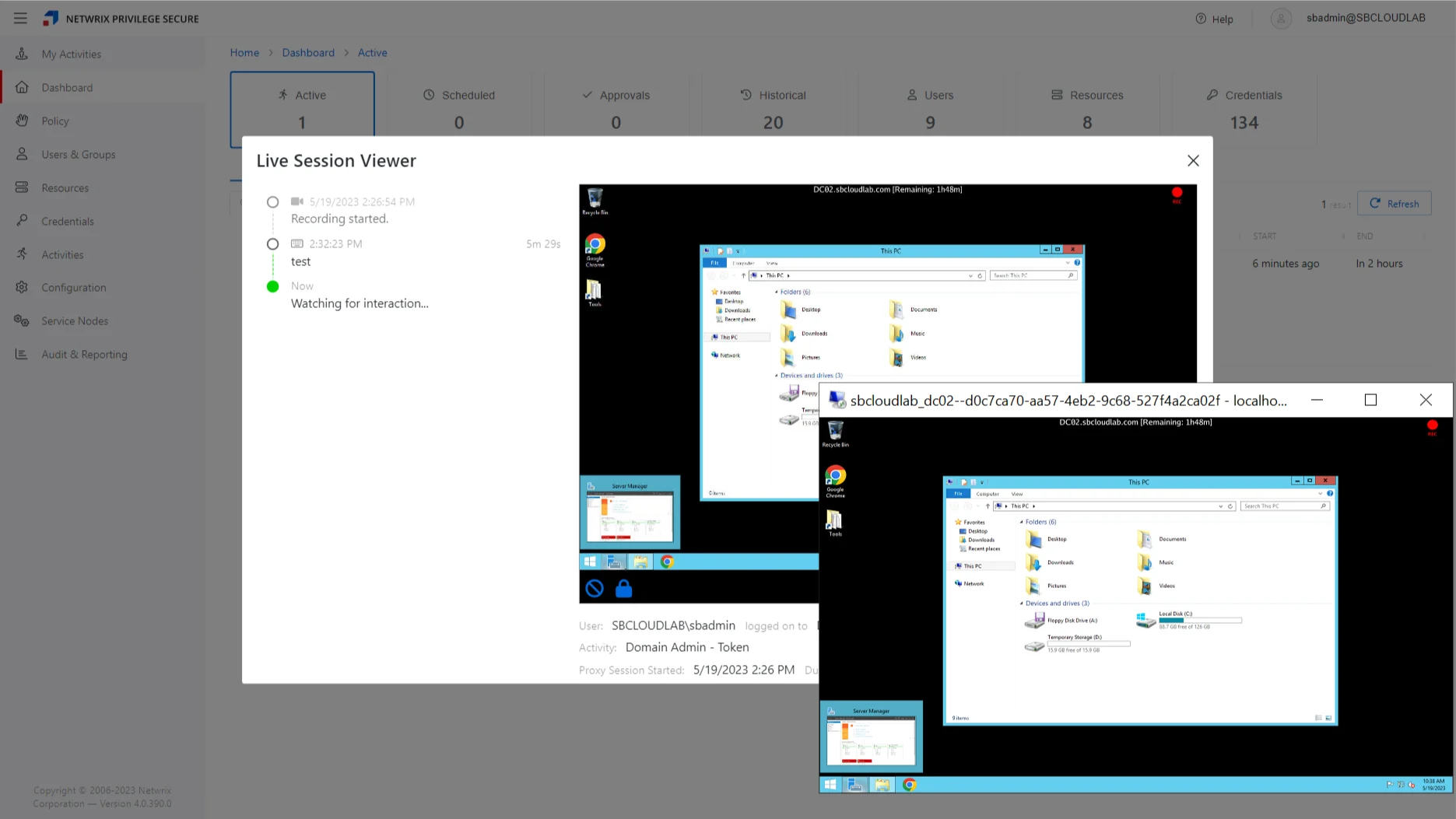The image size is (1456, 819).
Task: Open the Policy section
Action: pyautogui.click(x=55, y=121)
